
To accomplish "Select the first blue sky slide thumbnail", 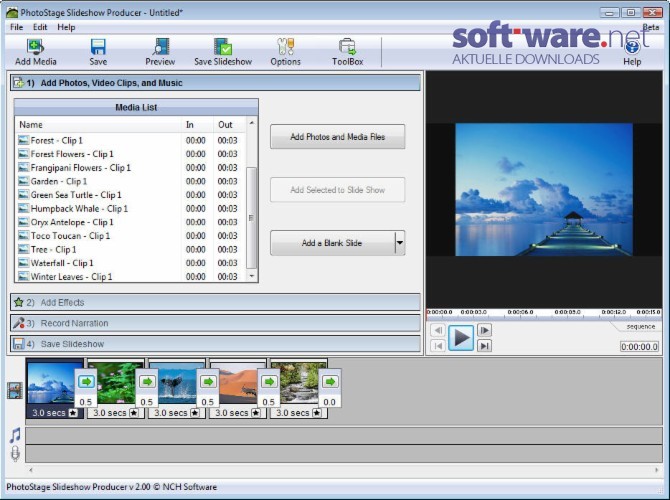I will [52, 383].
